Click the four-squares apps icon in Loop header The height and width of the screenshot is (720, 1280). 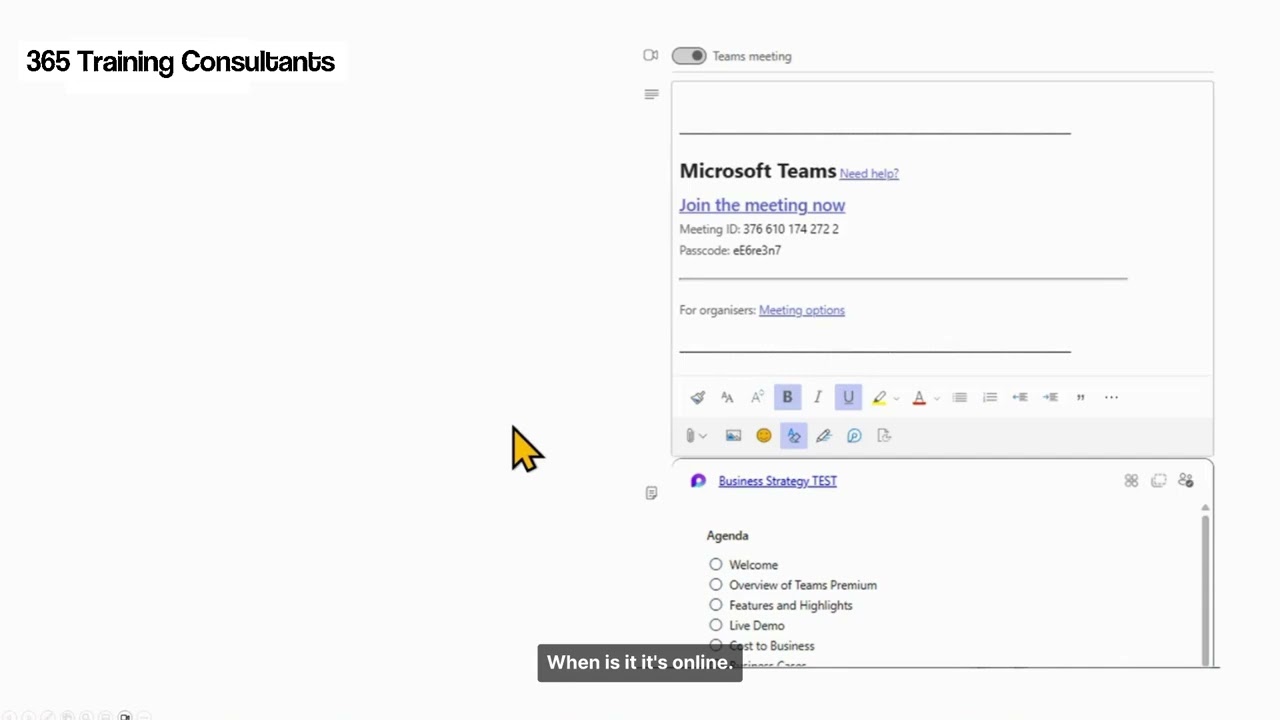pyautogui.click(x=1131, y=481)
